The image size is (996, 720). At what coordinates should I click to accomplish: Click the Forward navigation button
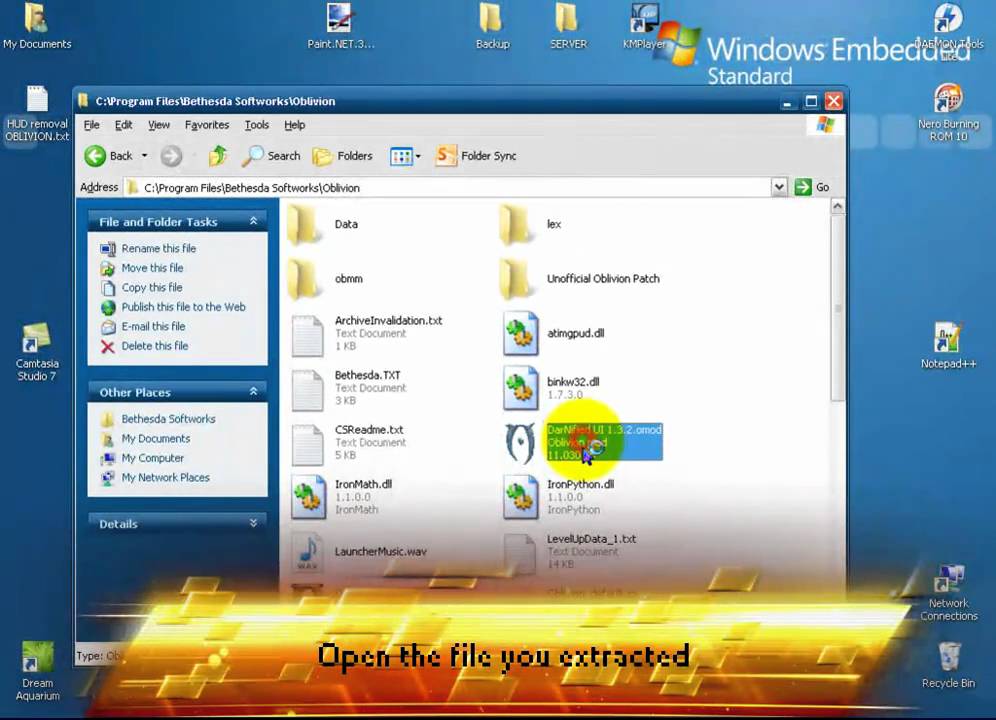171,156
